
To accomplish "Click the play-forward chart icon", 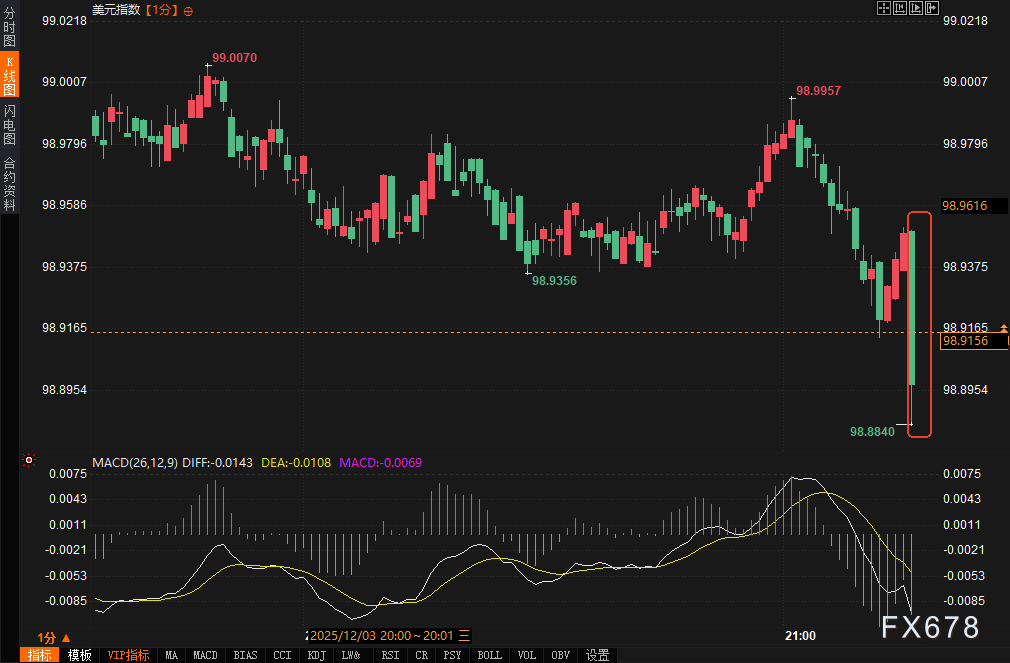I will click(x=916, y=8).
